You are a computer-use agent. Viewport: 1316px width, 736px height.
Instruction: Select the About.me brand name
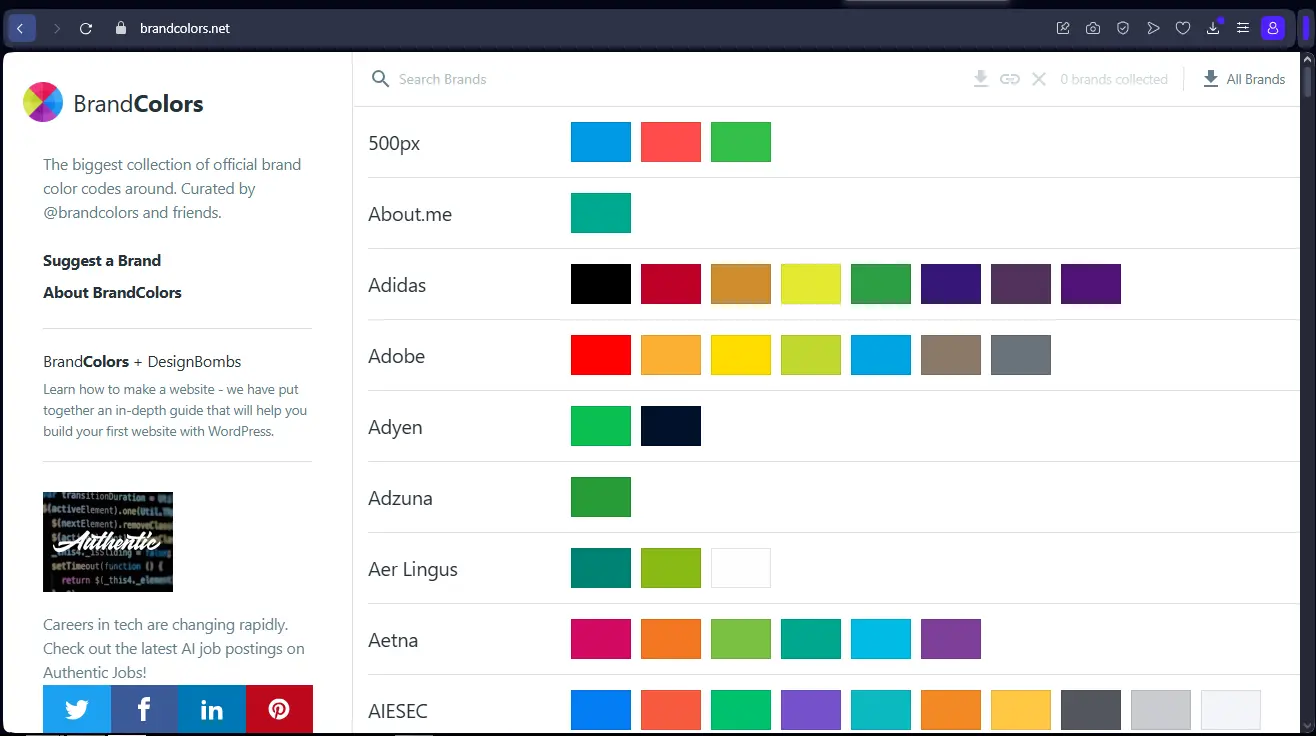[410, 214]
